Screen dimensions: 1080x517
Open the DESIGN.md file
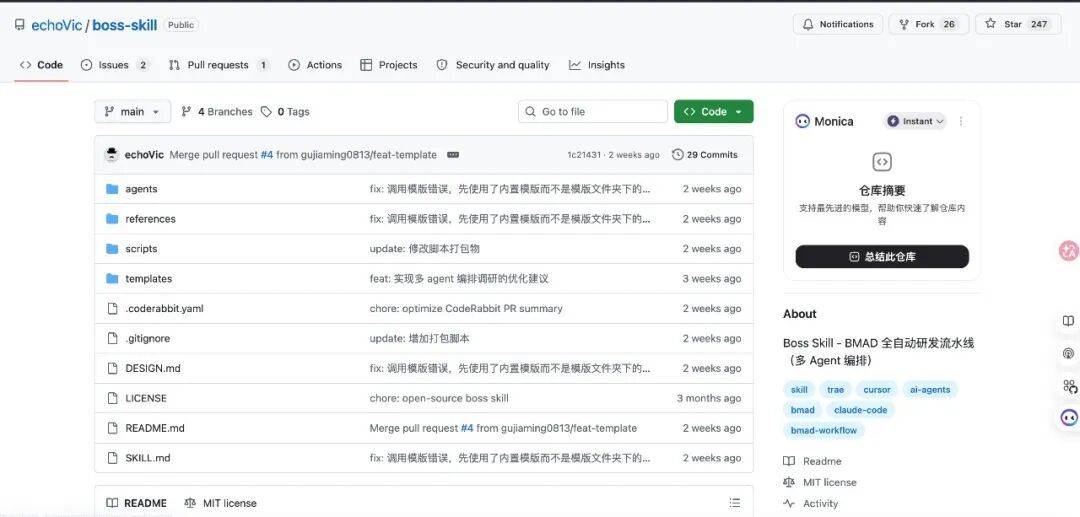153,368
